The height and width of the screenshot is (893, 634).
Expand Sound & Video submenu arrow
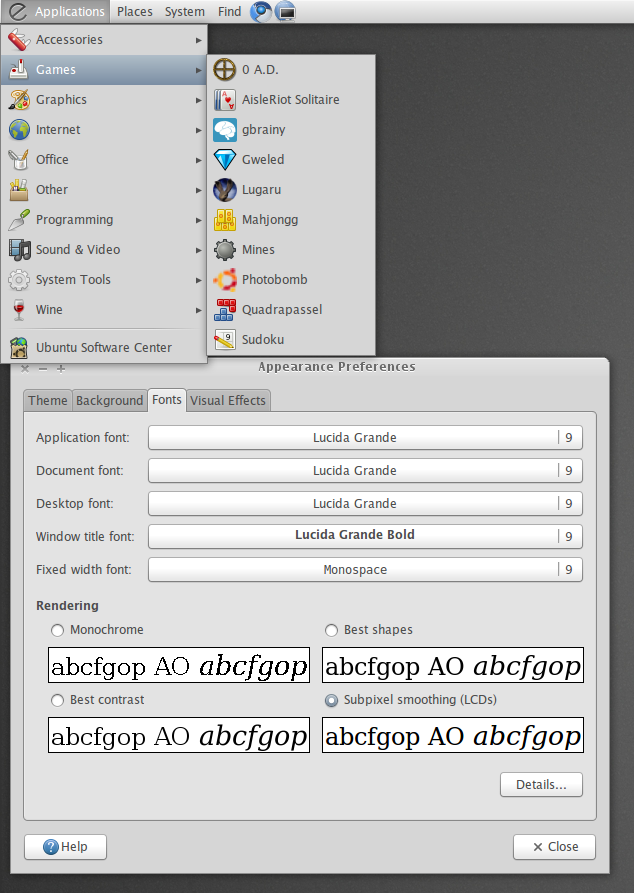tap(198, 249)
